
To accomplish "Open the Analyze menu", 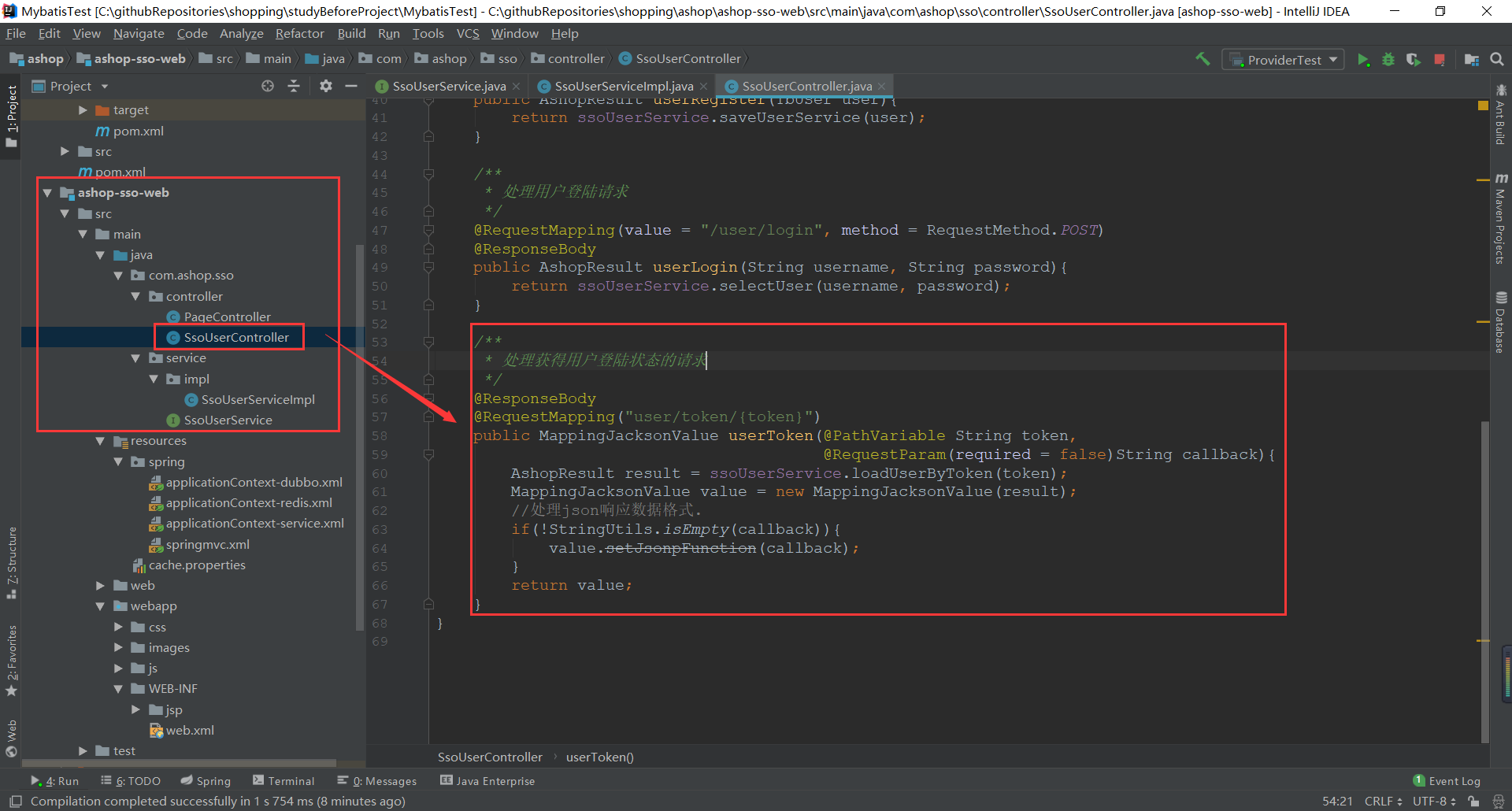I will click(241, 34).
